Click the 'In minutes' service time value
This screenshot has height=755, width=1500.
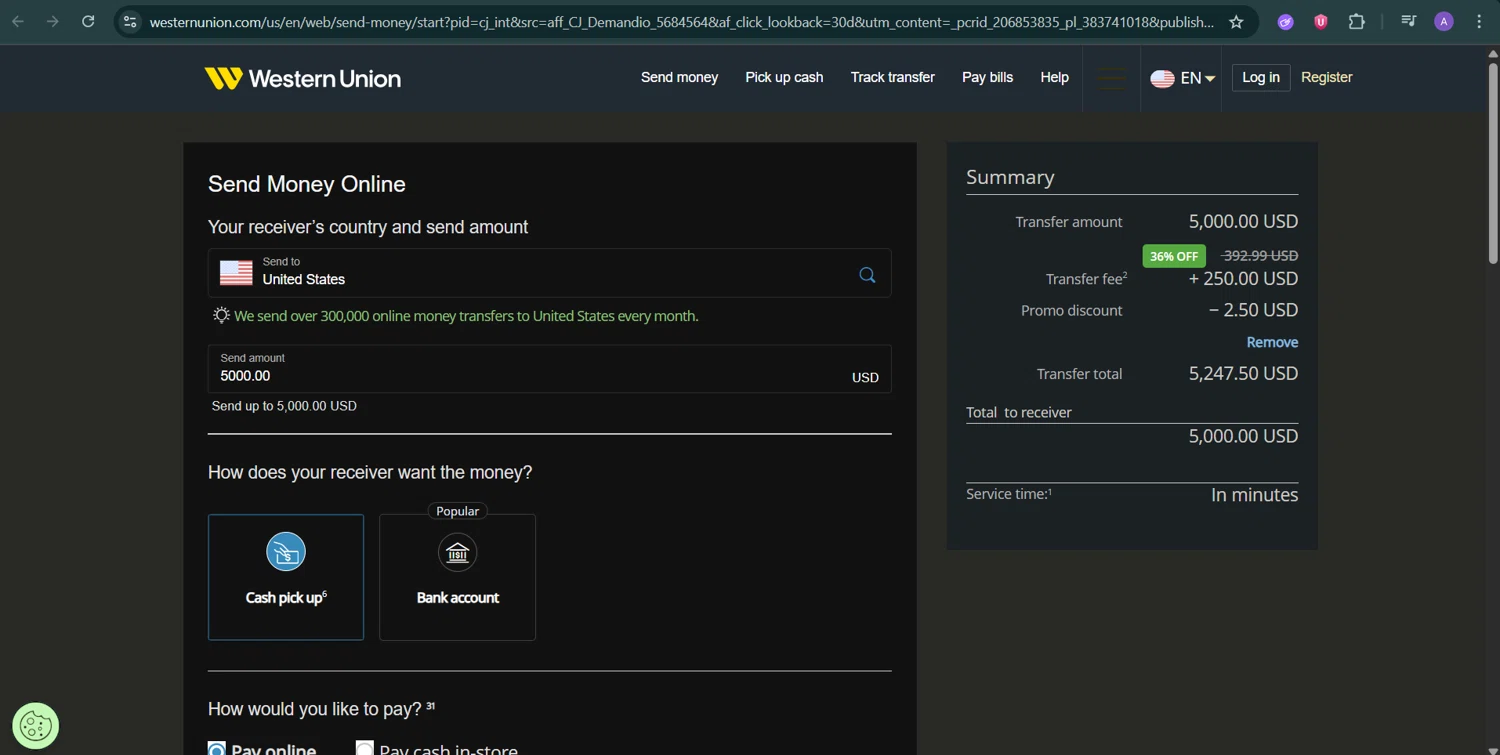pyautogui.click(x=1254, y=495)
